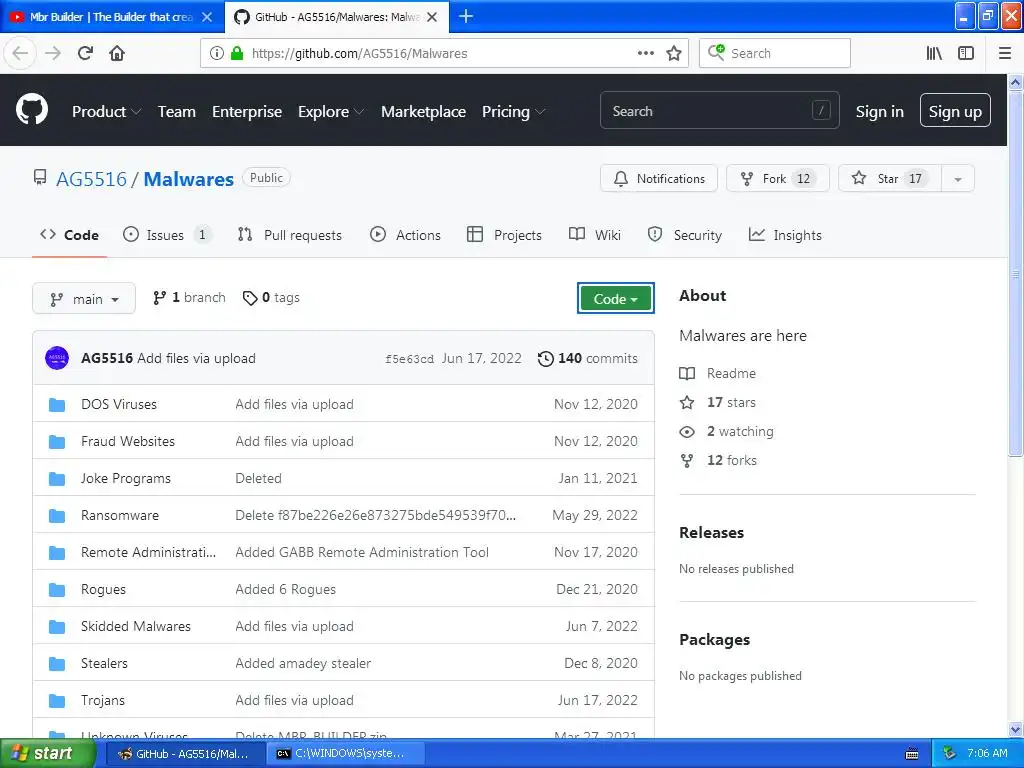1024x768 pixels.
Task: Reload the page with the refresh icon
Action: (85, 53)
